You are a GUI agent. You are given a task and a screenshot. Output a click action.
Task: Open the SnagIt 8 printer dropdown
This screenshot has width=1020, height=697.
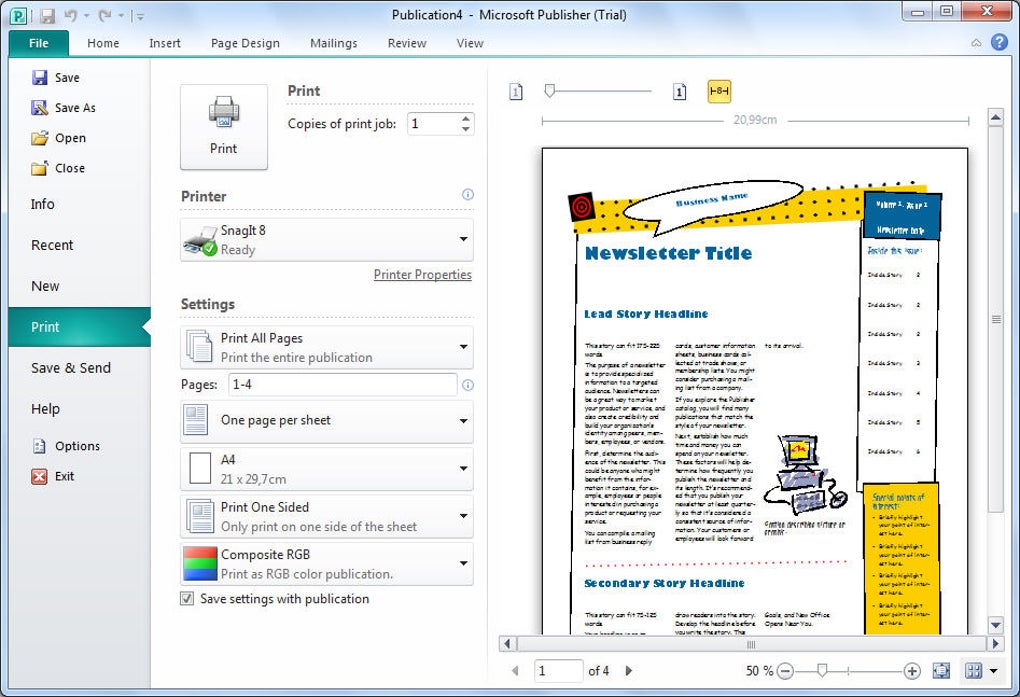pos(327,239)
